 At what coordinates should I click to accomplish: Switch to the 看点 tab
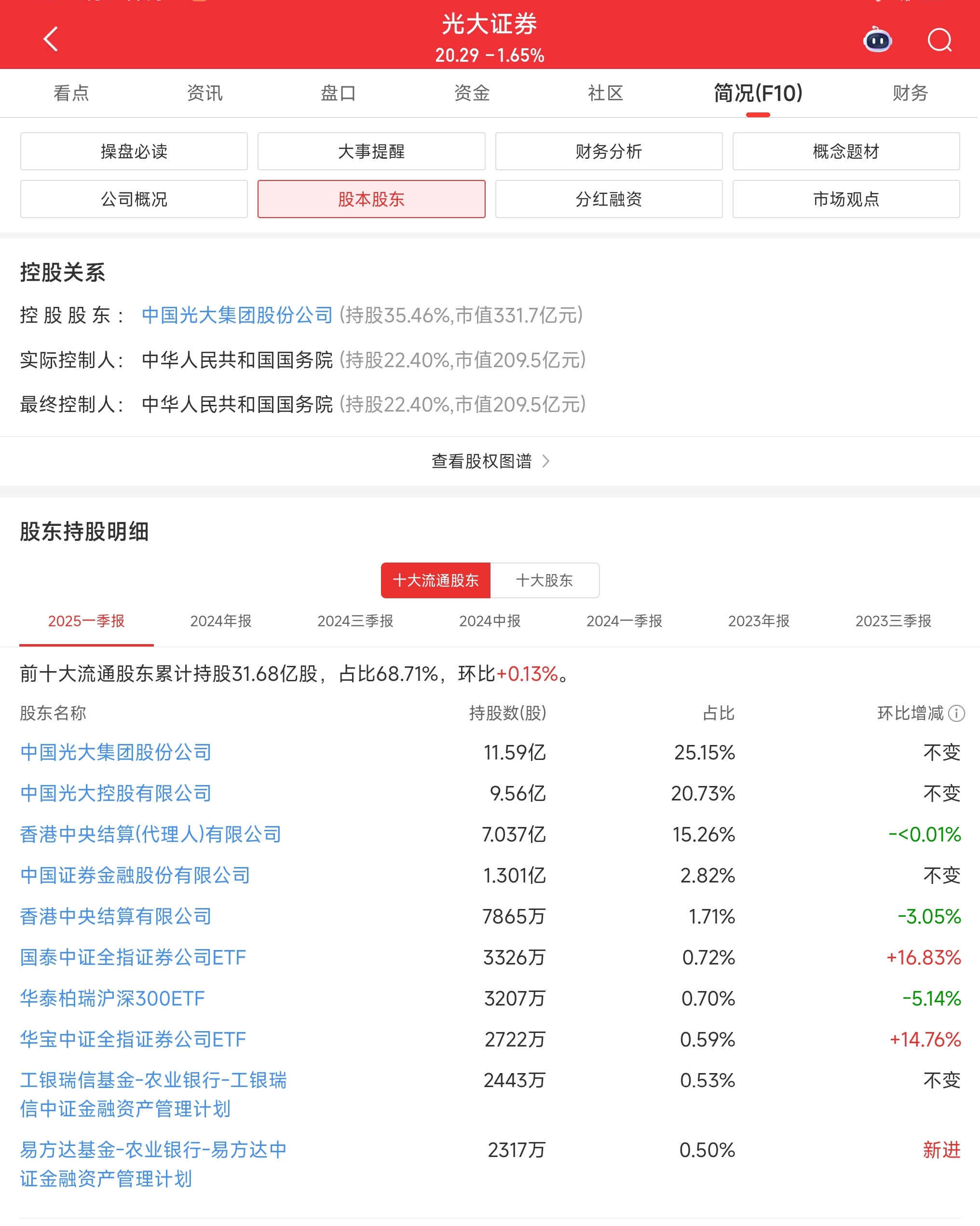pyautogui.click(x=71, y=93)
